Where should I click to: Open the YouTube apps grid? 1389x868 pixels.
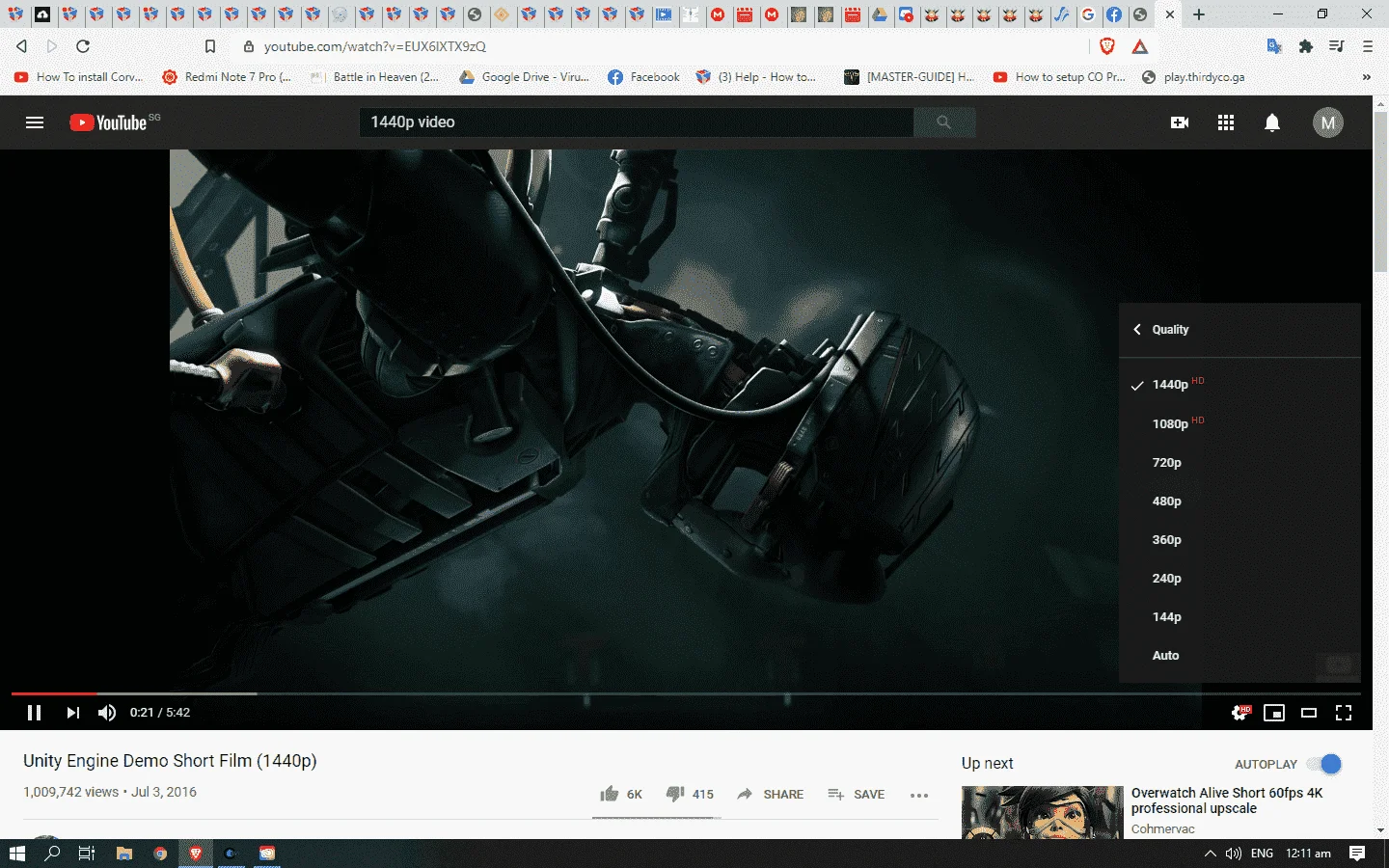tap(1226, 122)
